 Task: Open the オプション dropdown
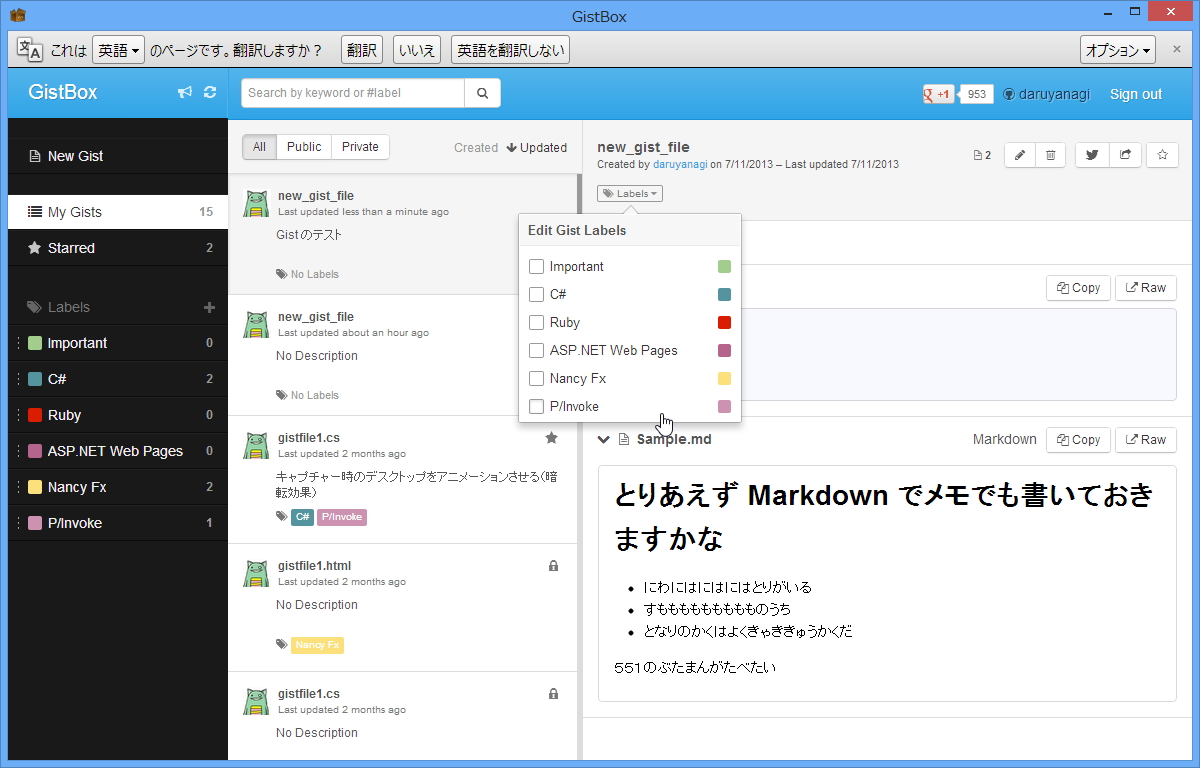(1118, 50)
